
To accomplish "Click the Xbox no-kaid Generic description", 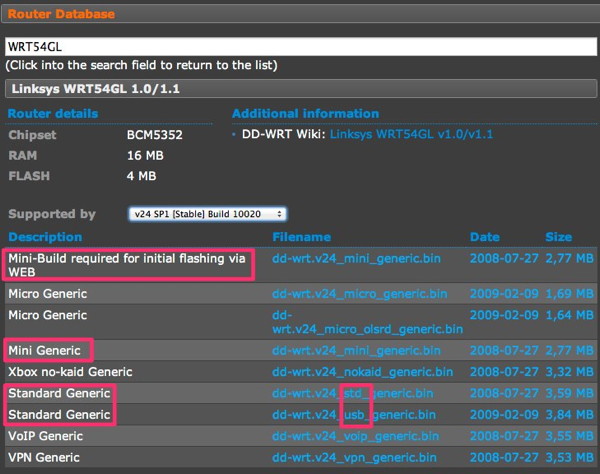I will pyautogui.click(x=70, y=372).
